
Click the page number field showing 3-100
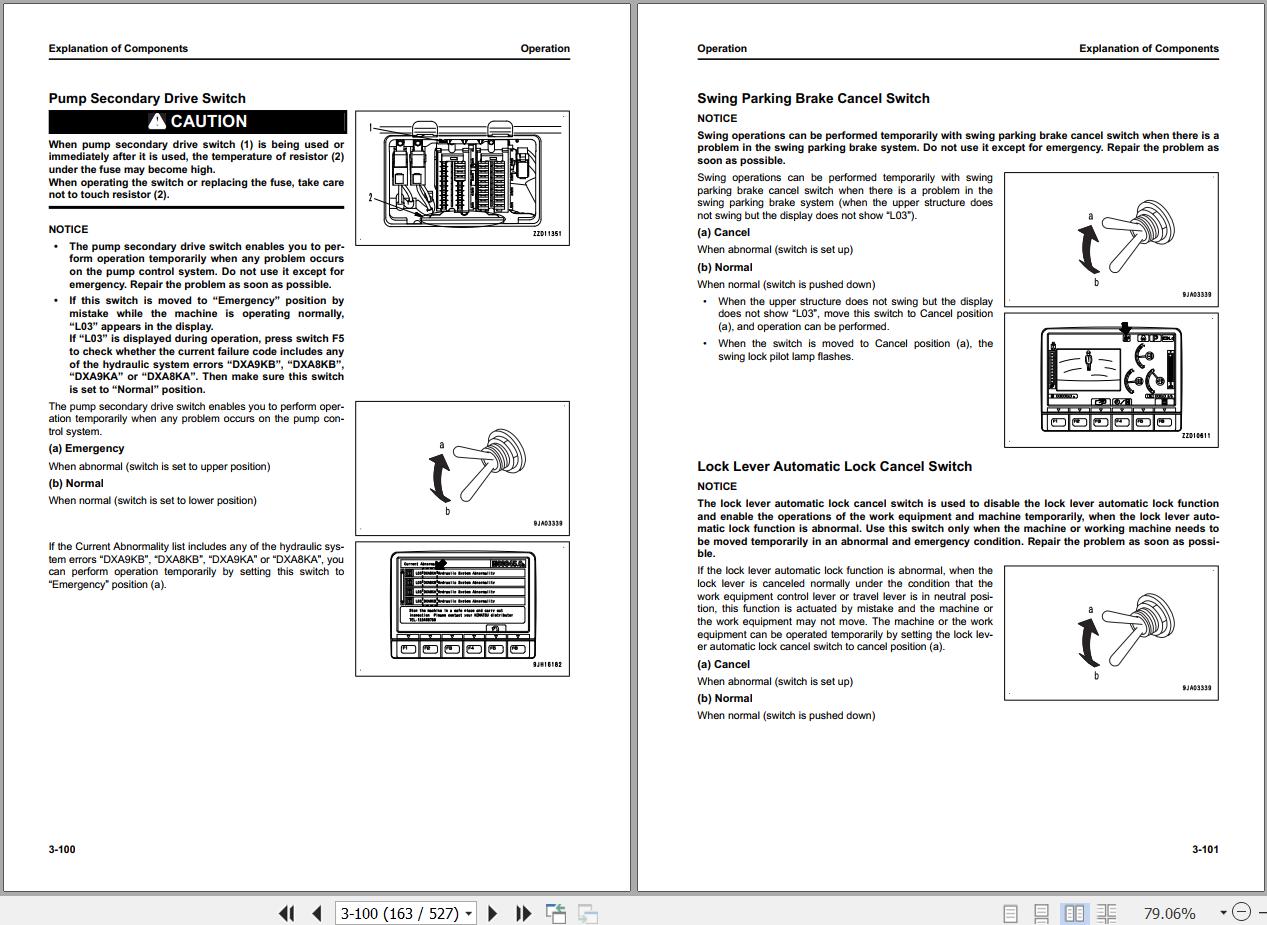click(x=399, y=913)
